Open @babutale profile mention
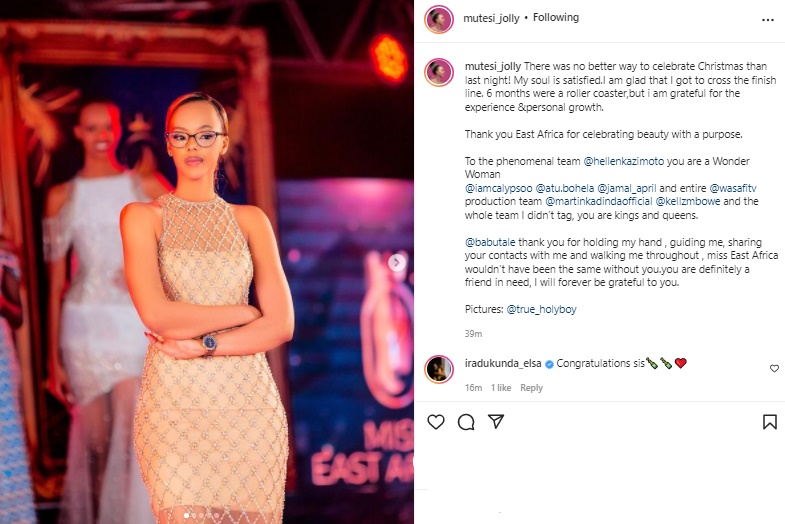 pyautogui.click(x=490, y=242)
